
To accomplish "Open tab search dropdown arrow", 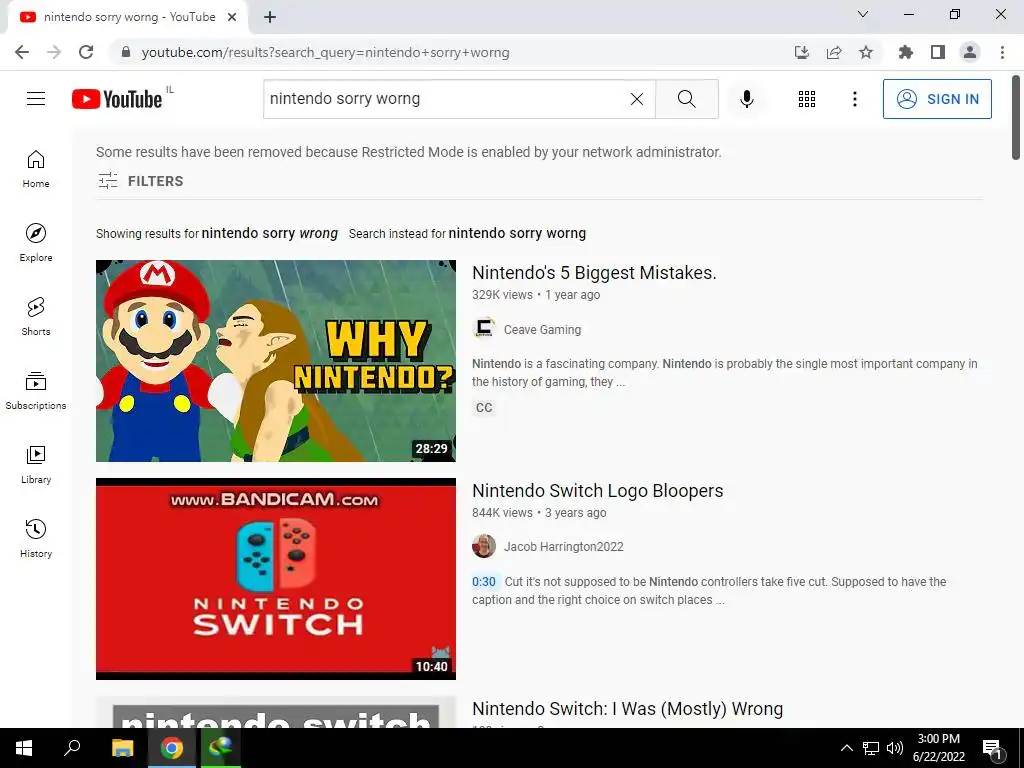I will (863, 14).
